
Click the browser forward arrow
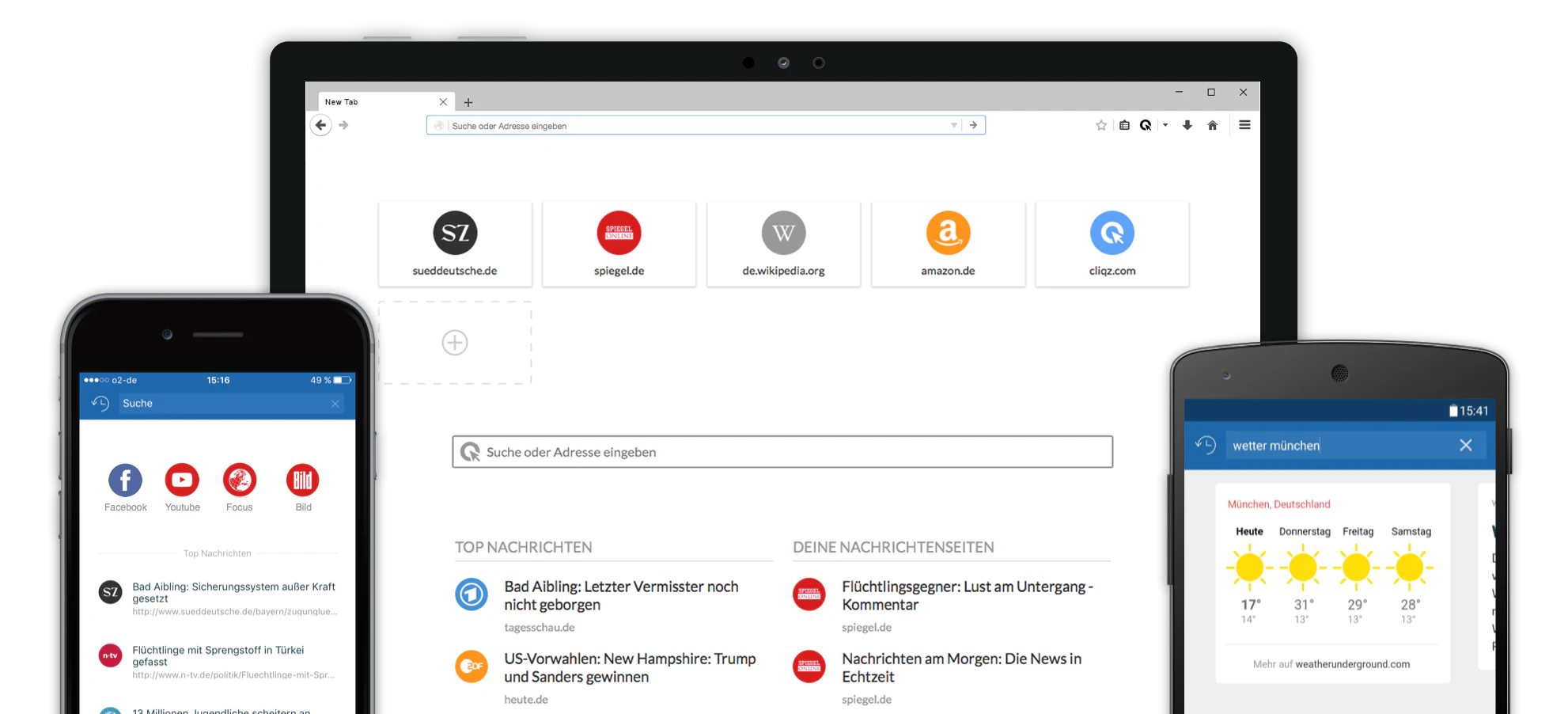point(343,125)
